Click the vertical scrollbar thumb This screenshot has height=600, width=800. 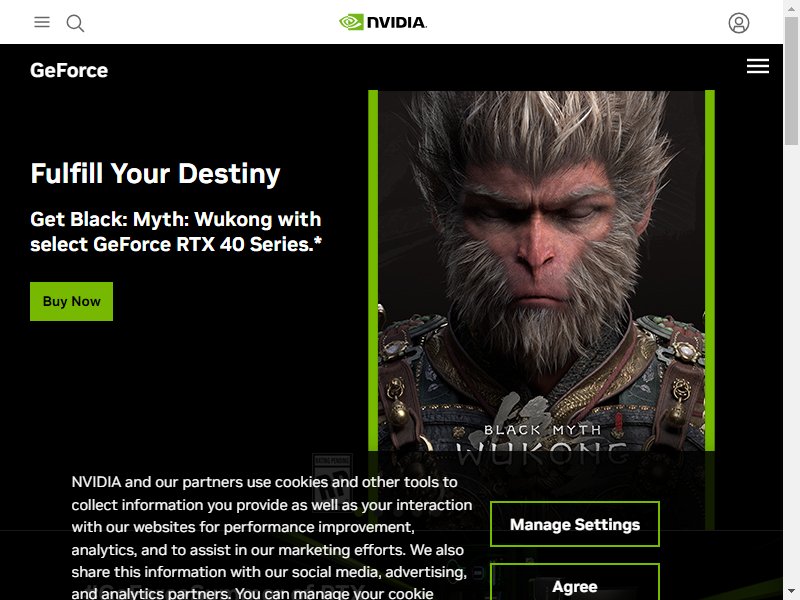(x=791, y=81)
